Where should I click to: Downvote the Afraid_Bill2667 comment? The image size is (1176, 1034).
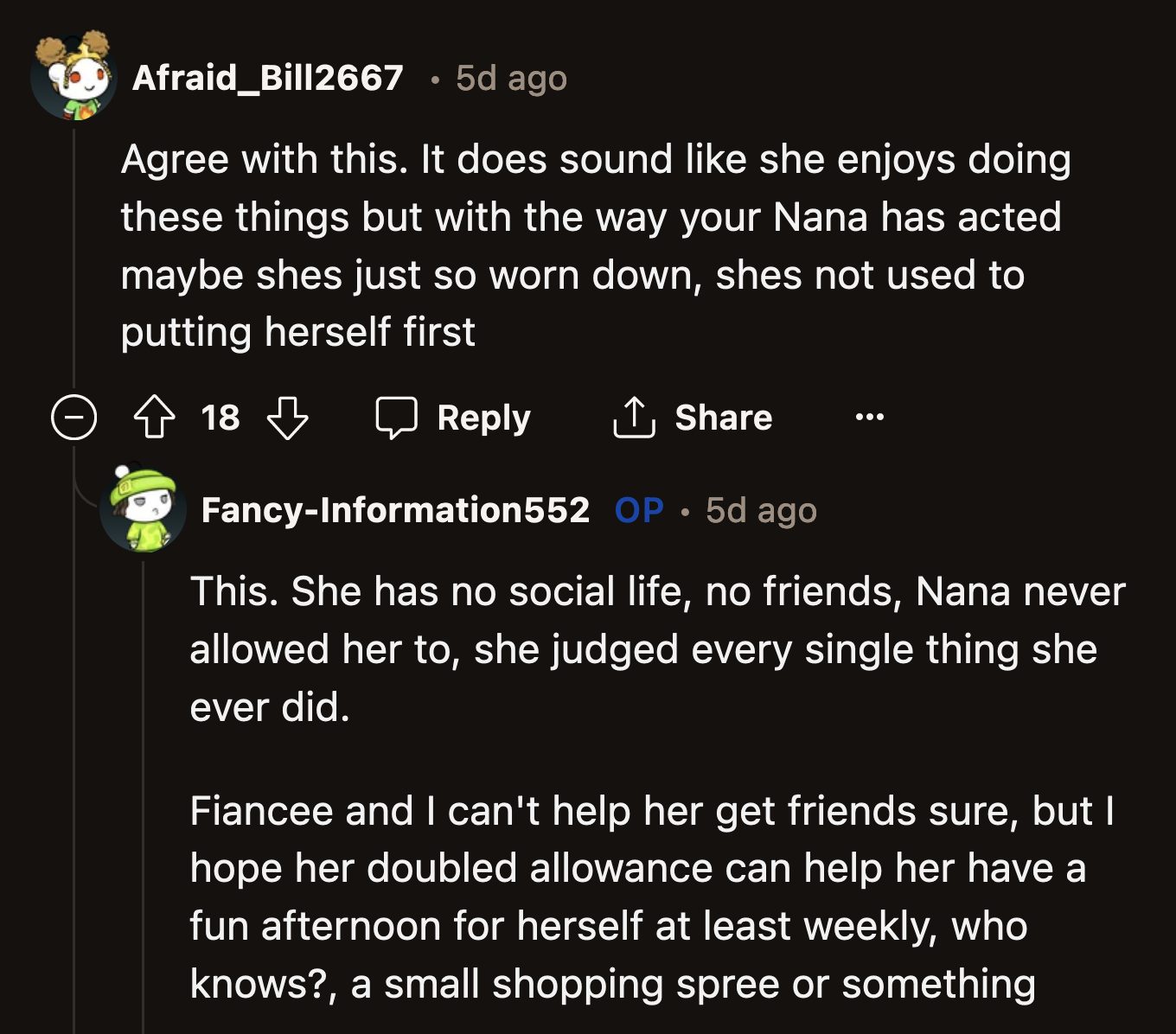pos(287,418)
